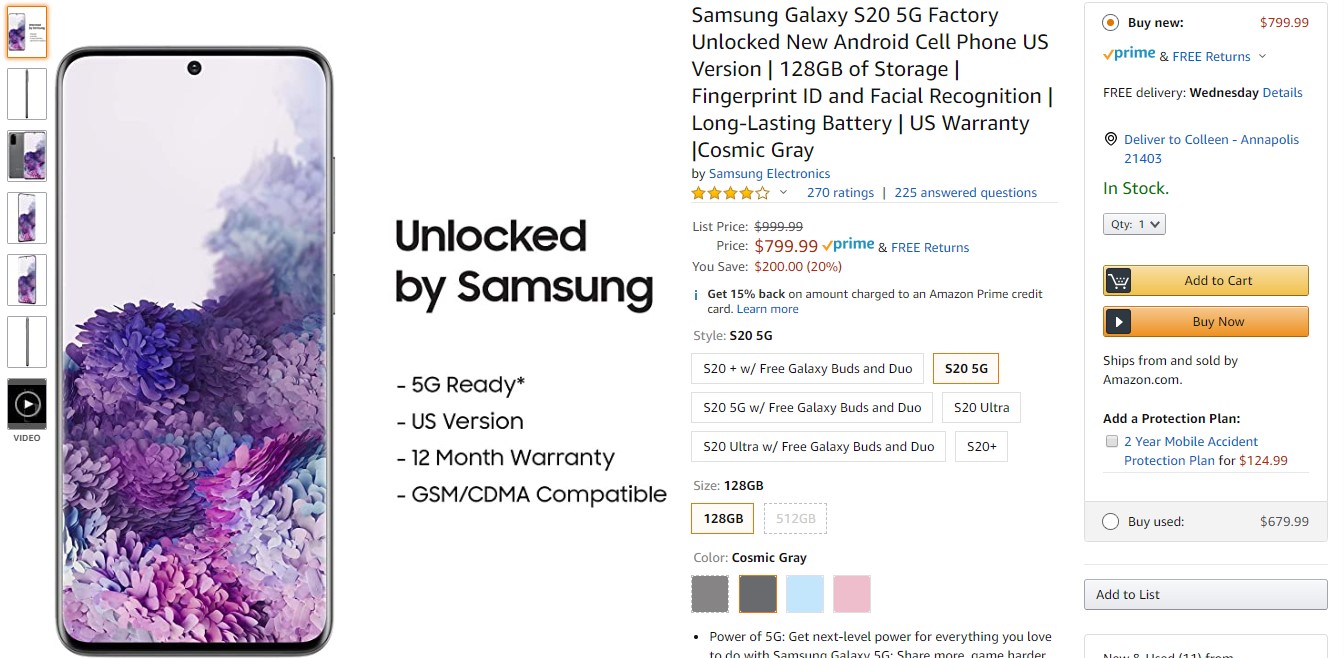Image resolution: width=1344 pixels, height=658 pixels.
Task: Click the Prime logo next to price
Action: tap(849, 245)
